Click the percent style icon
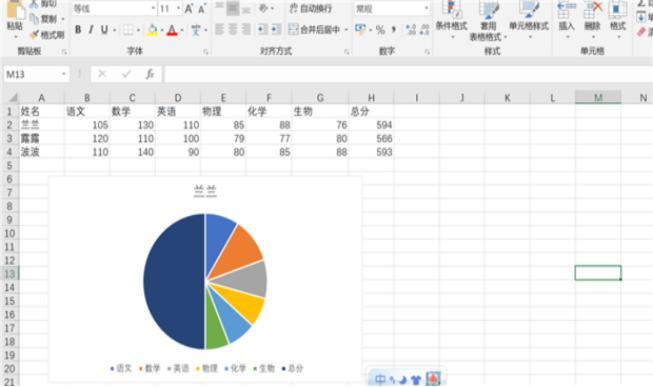The image size is (653, 387). click(380, 30)
